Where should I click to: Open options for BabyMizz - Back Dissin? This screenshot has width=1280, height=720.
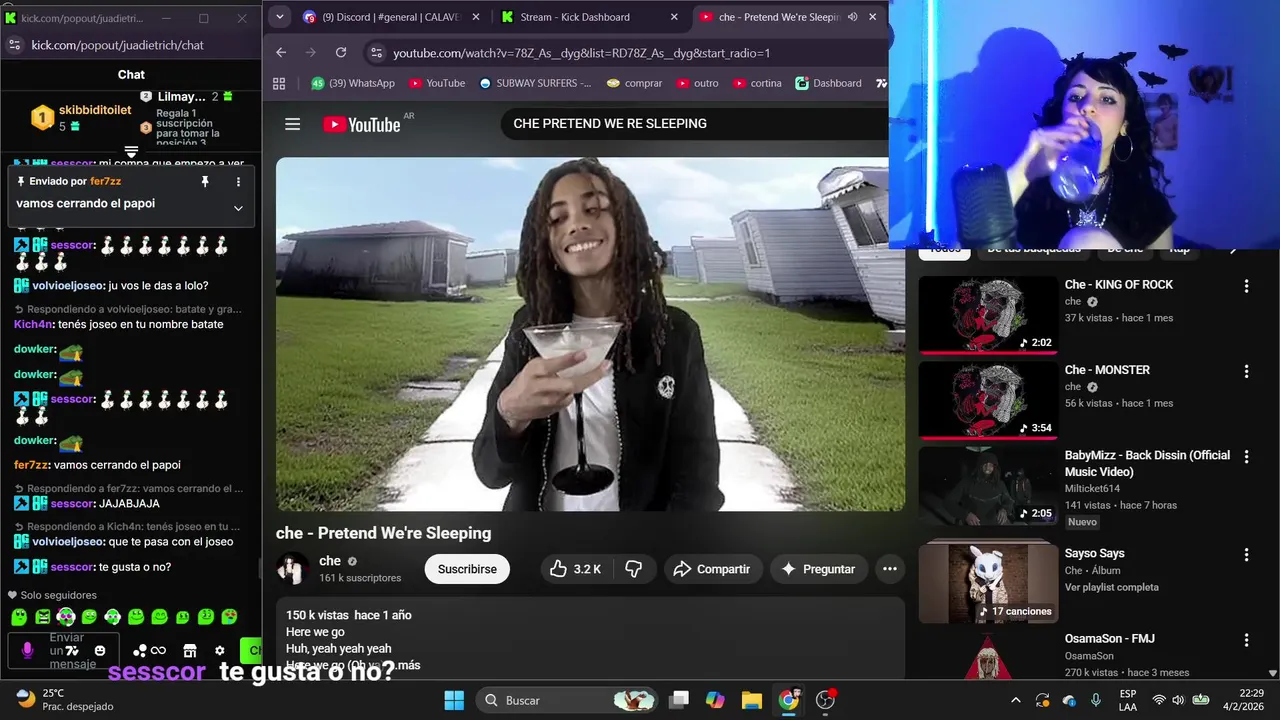pos(1246,456)
